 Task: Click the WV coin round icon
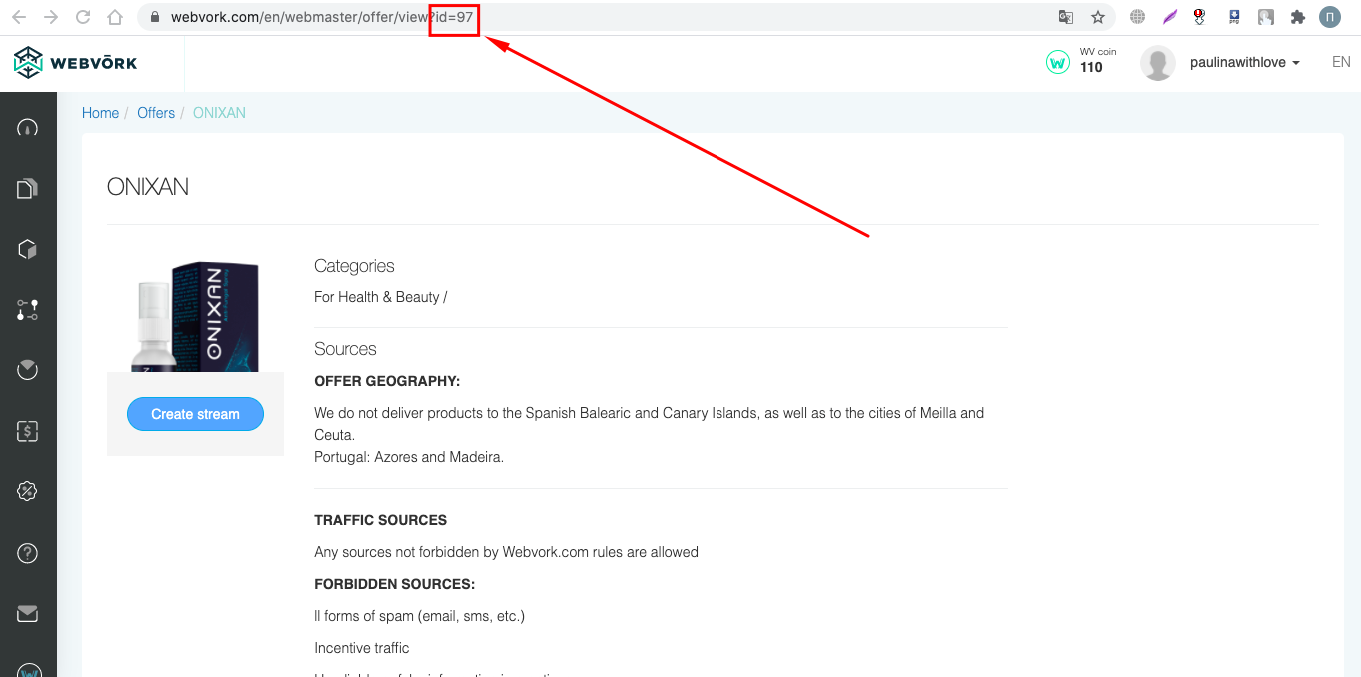tap(1058, 62)
